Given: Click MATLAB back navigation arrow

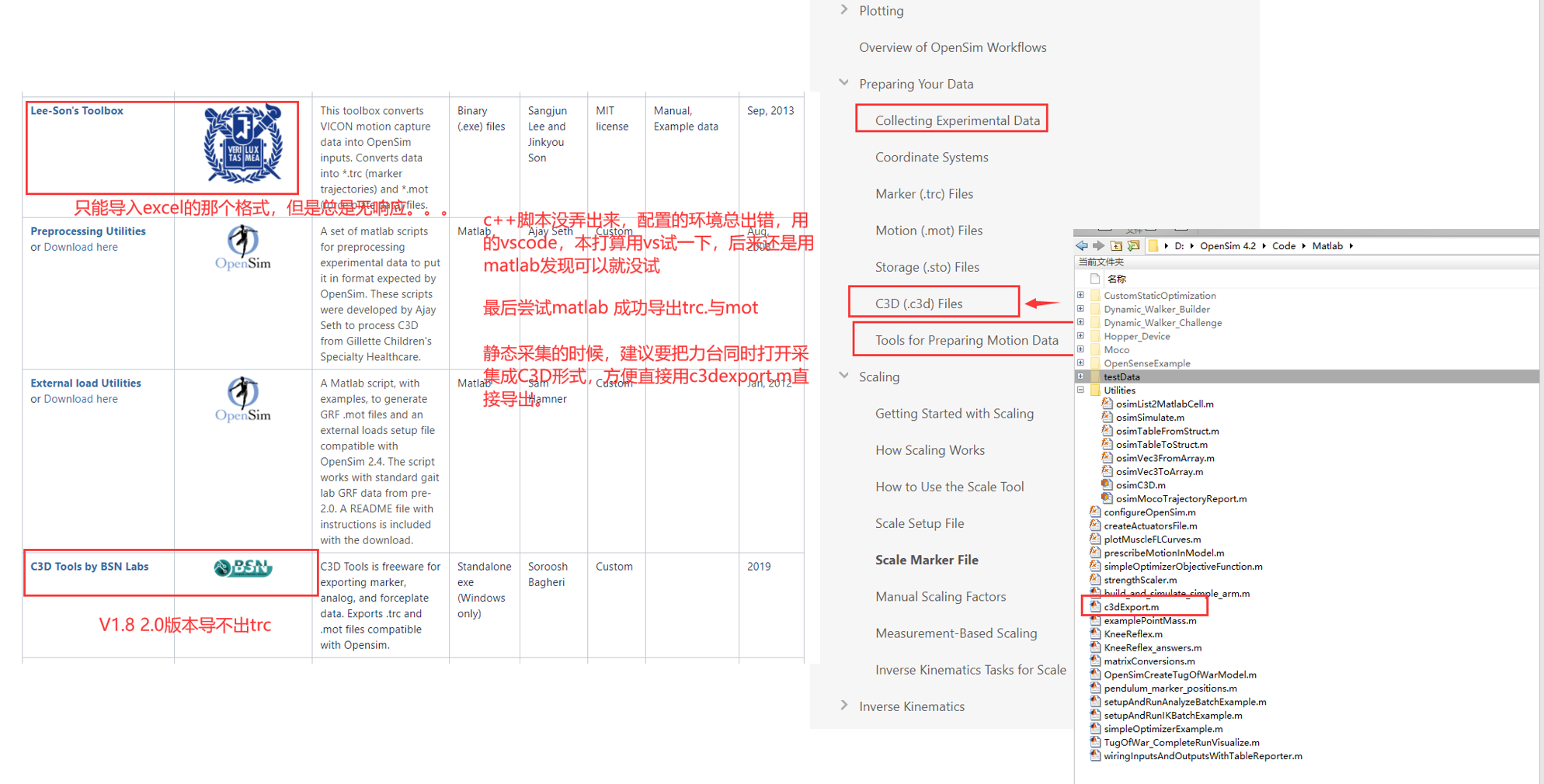Looking at the screenshot, I should point(1081,246).
